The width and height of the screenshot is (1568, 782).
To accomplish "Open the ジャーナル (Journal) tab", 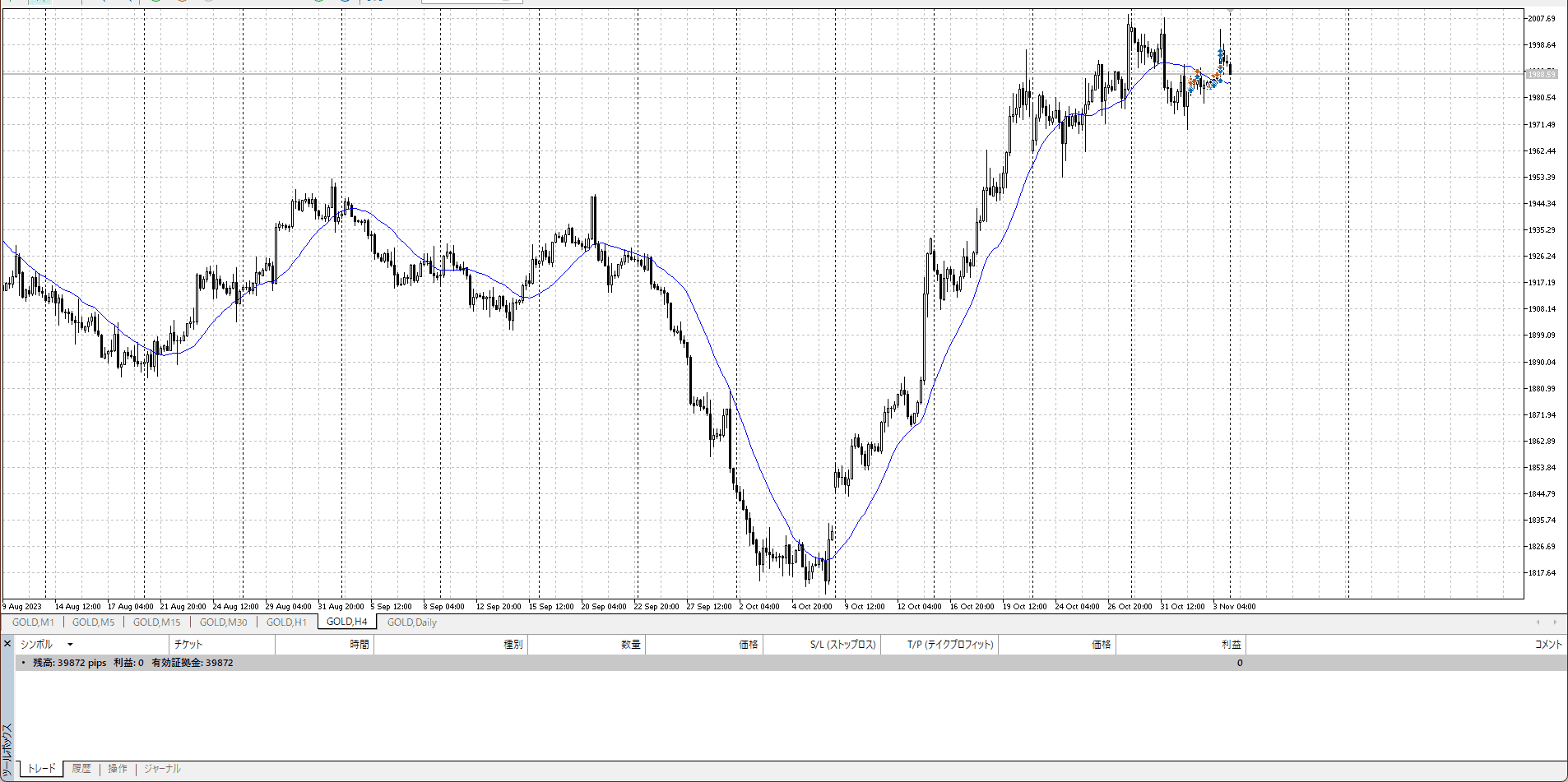I will [162, 769].
